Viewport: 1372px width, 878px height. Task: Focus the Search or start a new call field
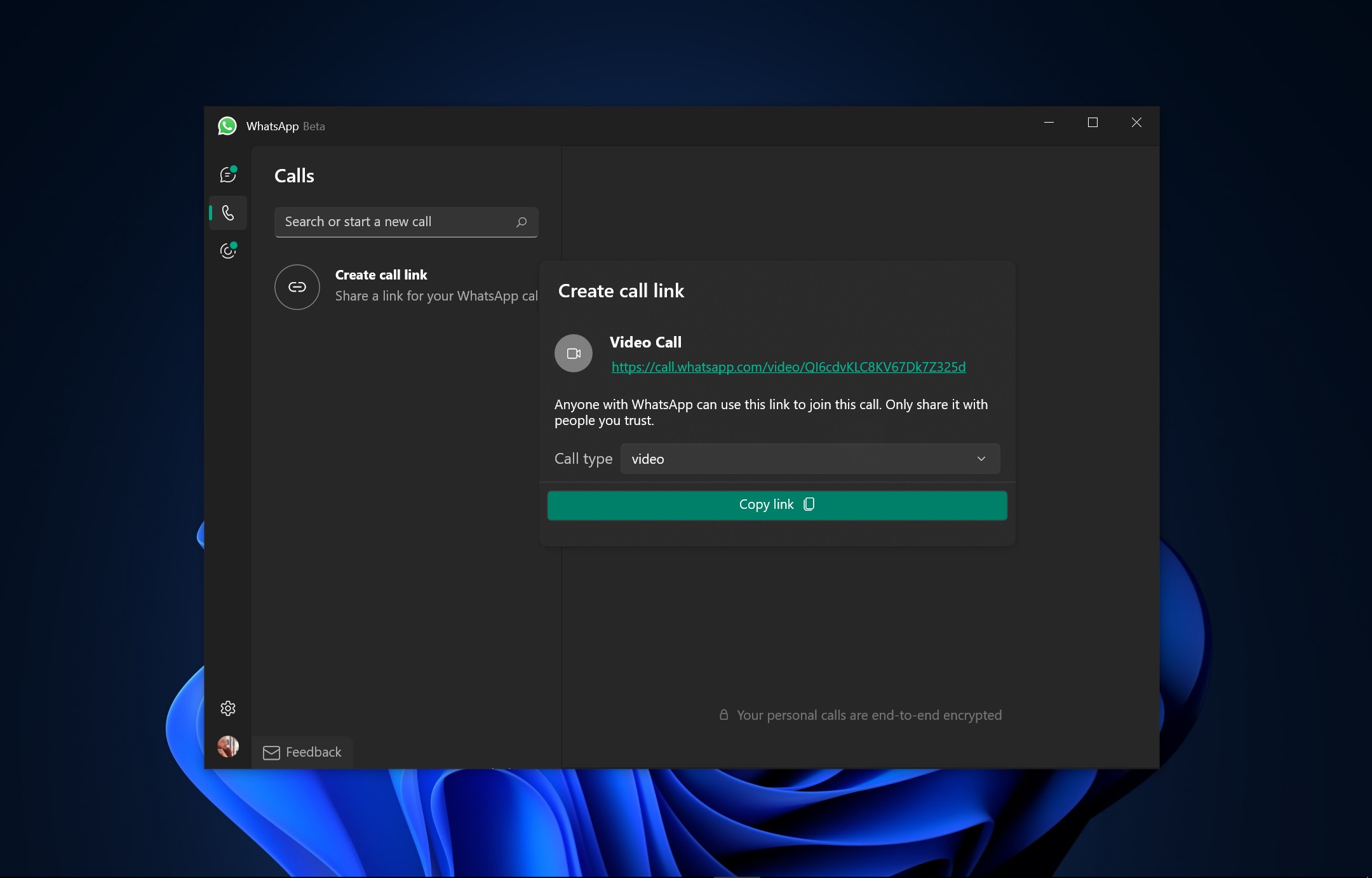407,222
